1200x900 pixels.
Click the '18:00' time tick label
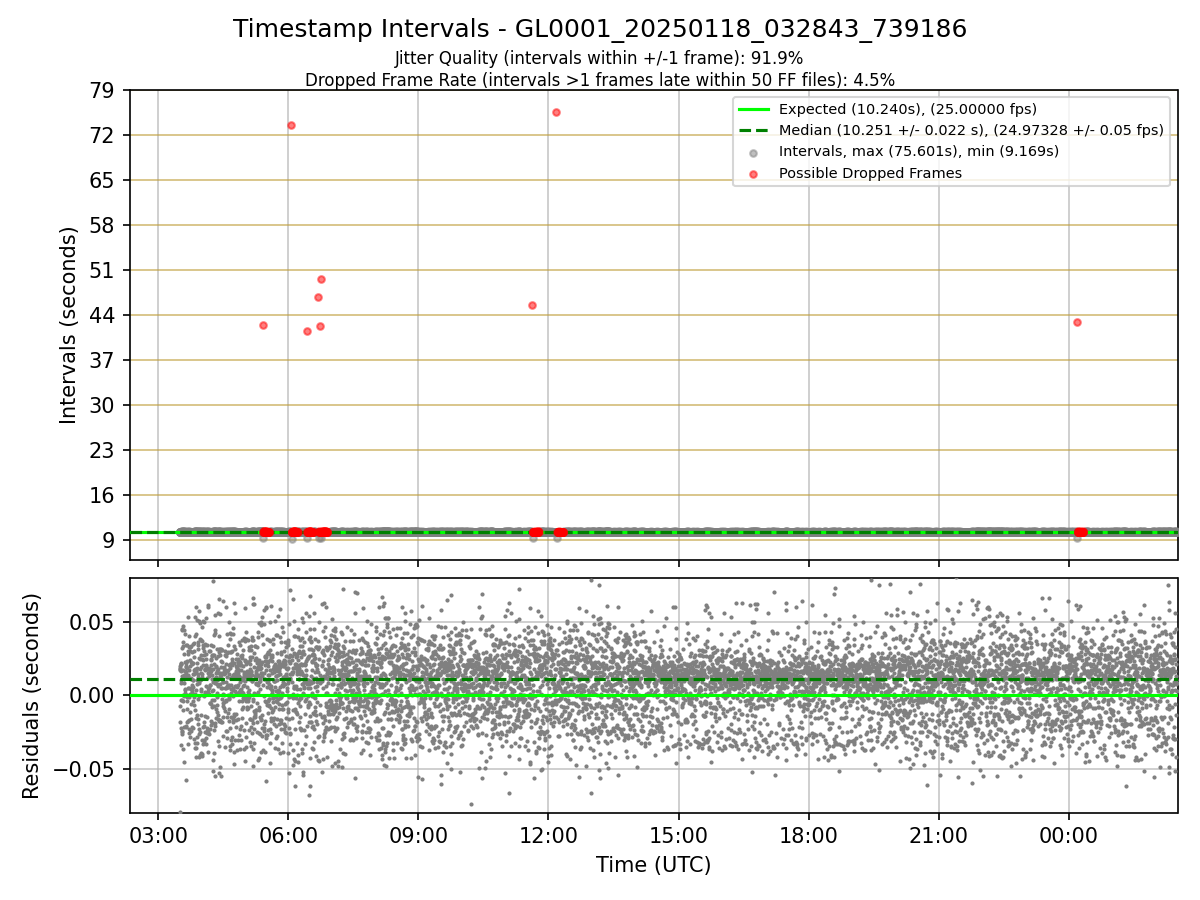click(x=809, y=835)
